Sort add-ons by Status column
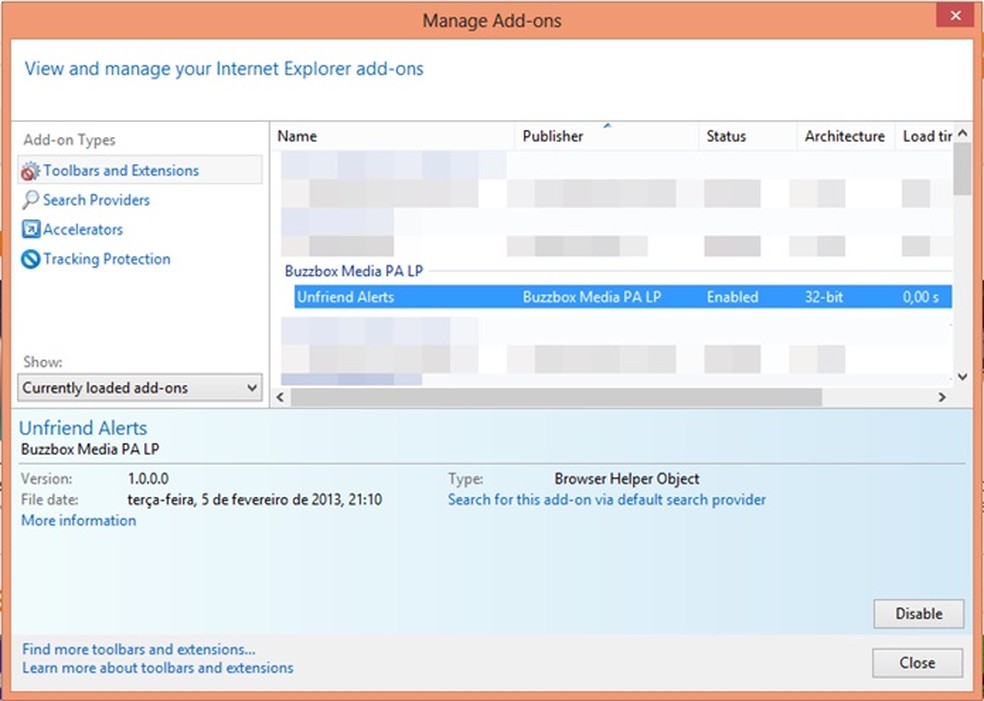 click(726, 136)
